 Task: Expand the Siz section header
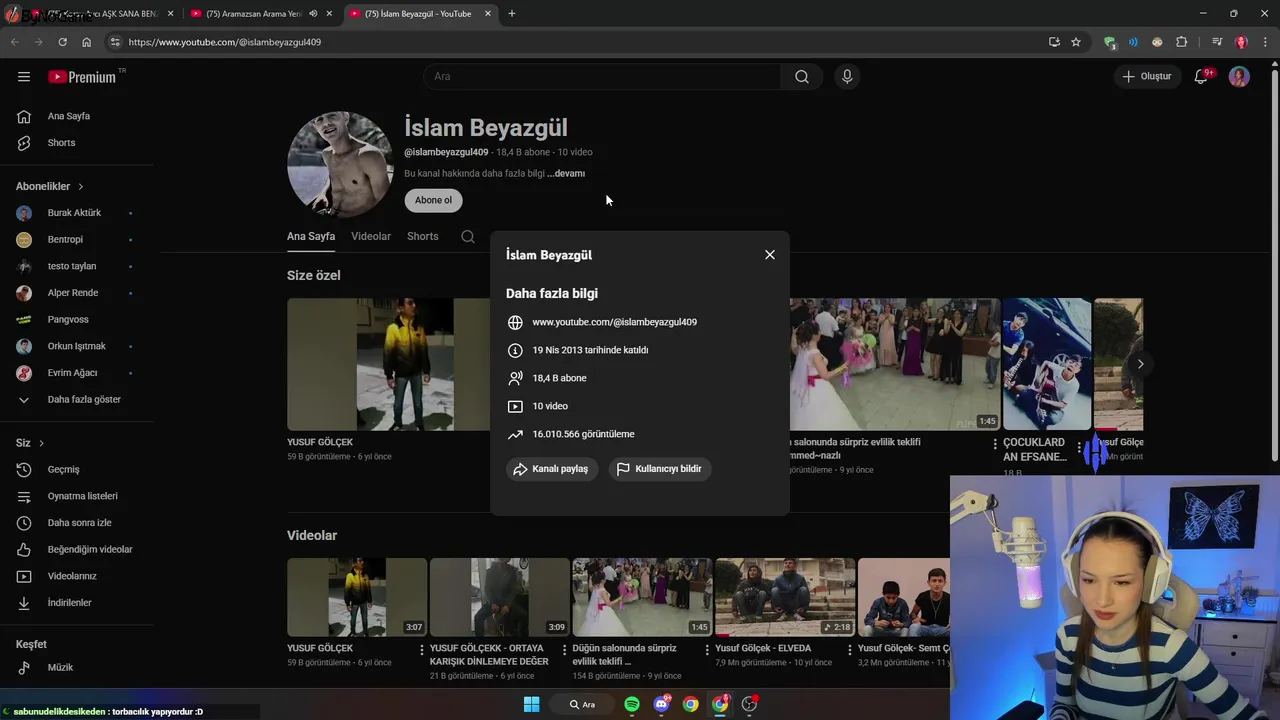point(30,443)
